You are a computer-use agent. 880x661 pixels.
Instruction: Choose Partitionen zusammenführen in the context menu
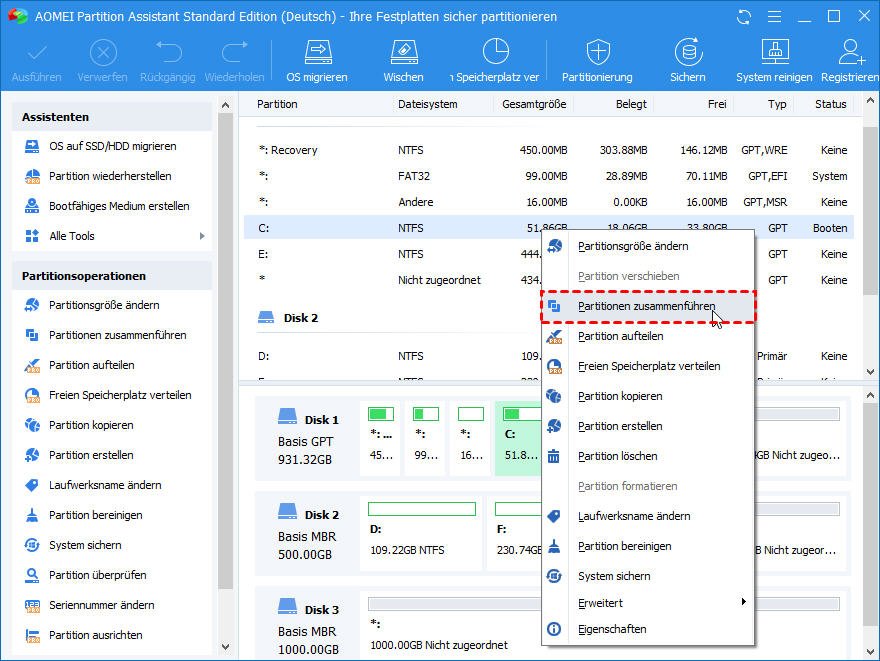click(648, 306)
